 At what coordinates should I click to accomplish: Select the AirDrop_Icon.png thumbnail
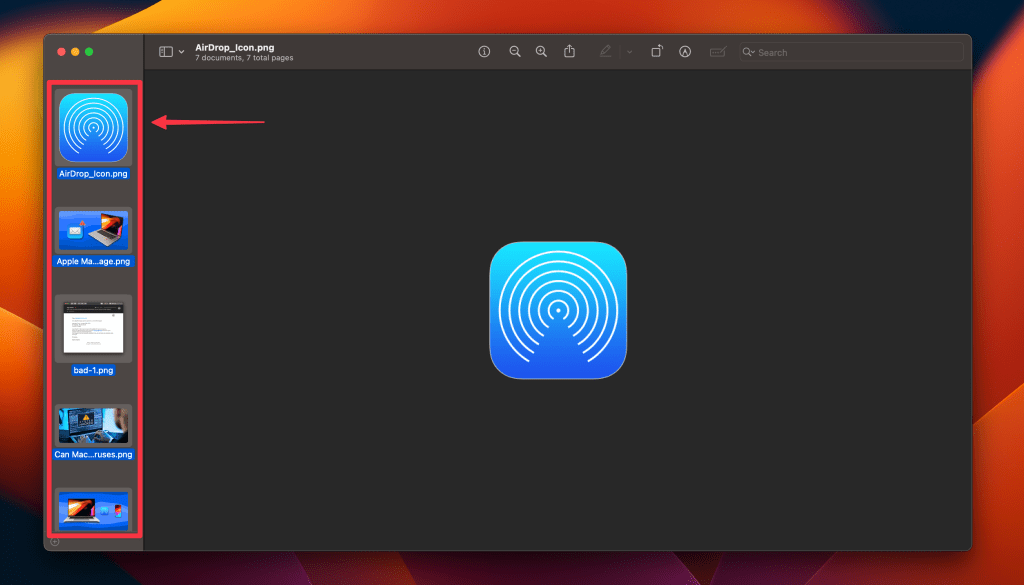coord(93,128)
